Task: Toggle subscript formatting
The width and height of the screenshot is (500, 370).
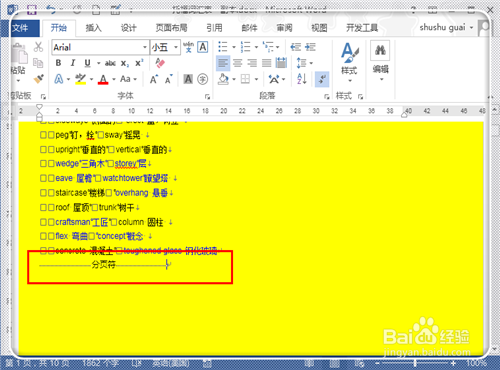Action: (x=125, y=63)
